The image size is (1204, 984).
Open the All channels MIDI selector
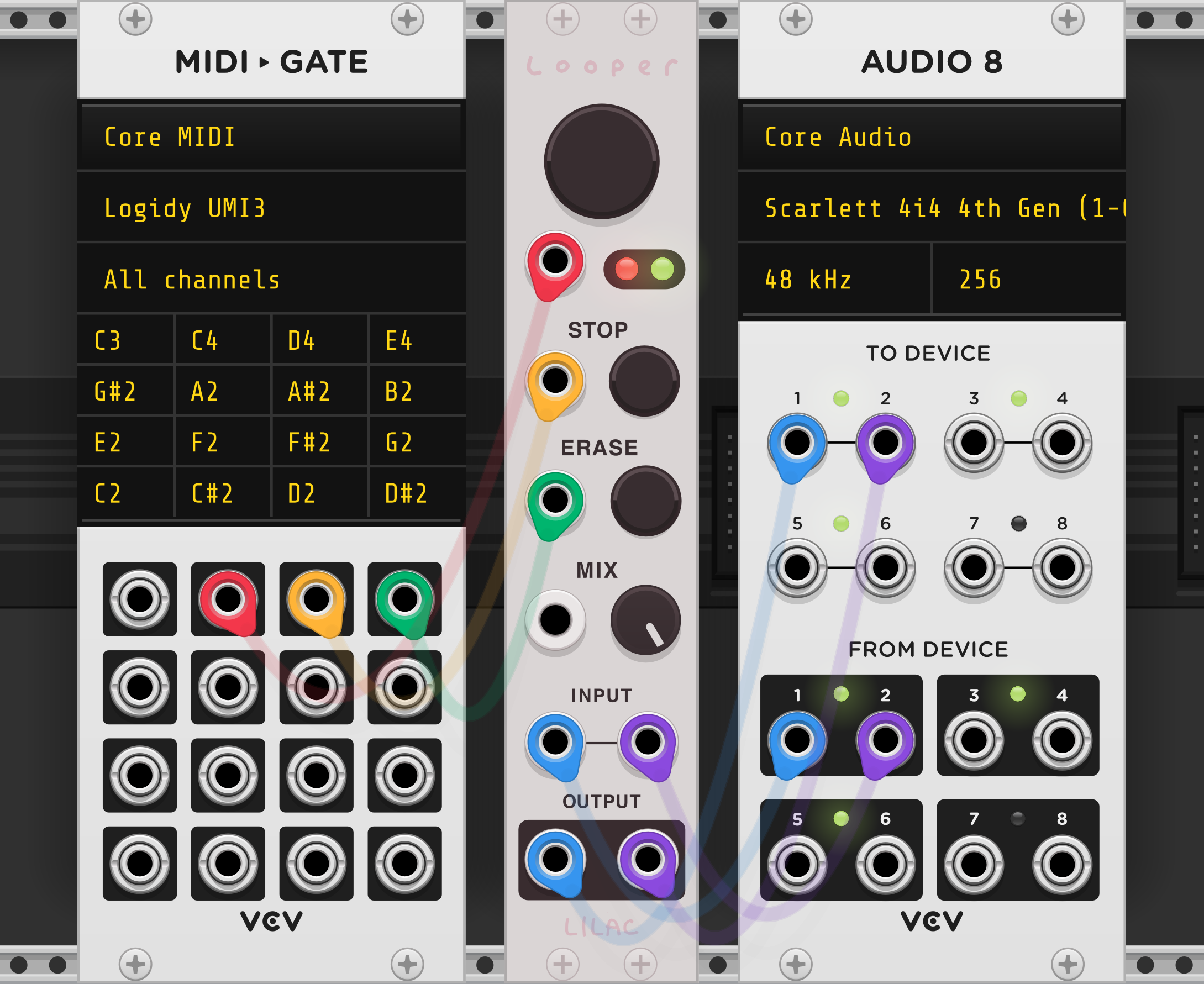point(271,280)
